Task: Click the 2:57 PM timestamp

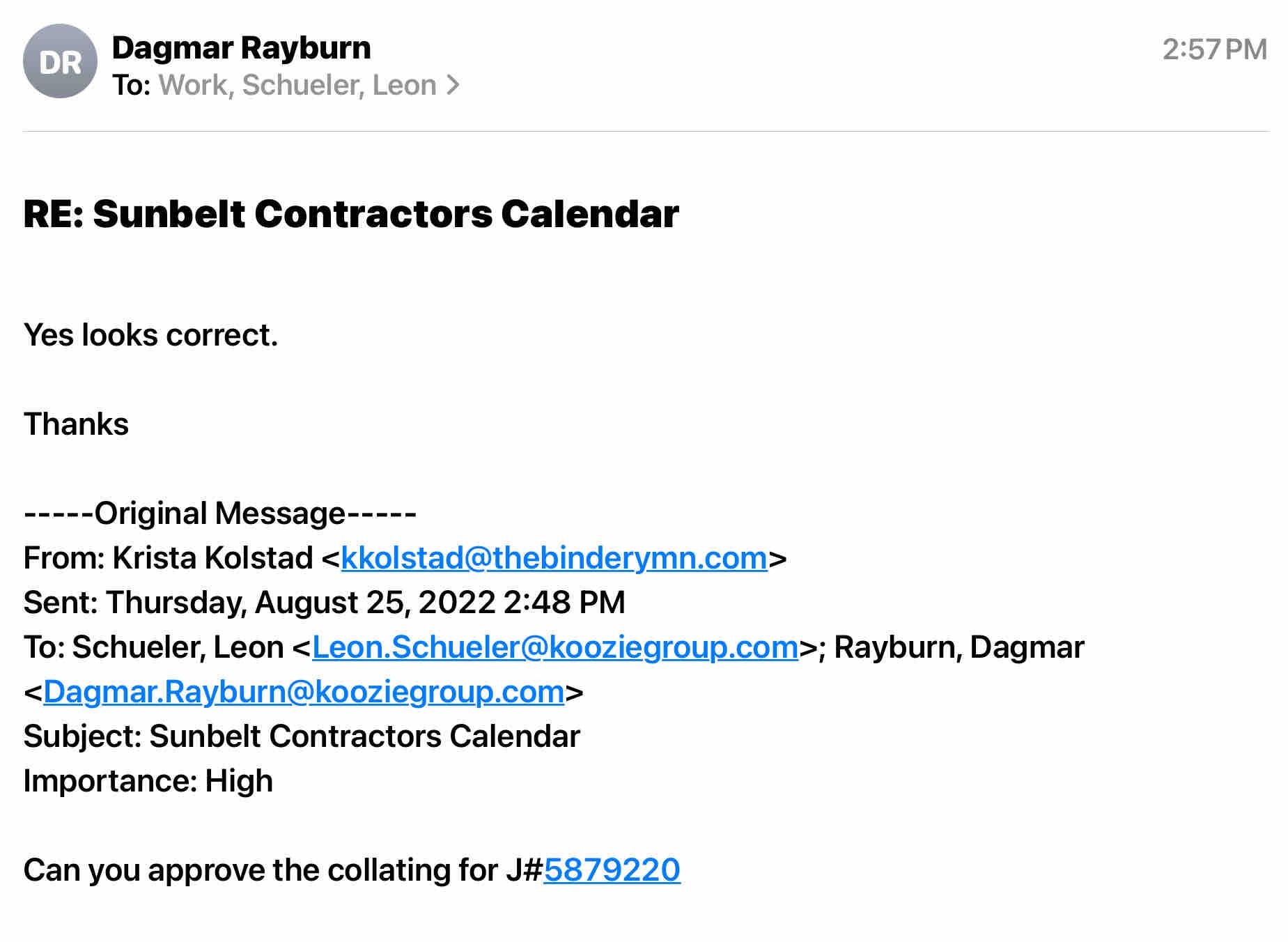Action: click(x=1214, y=49)
